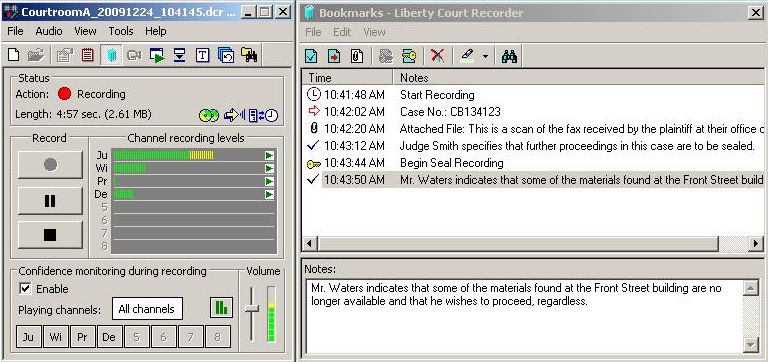Click bookmark list horizontal scrollbar right arrow

[x=756, y=243]
